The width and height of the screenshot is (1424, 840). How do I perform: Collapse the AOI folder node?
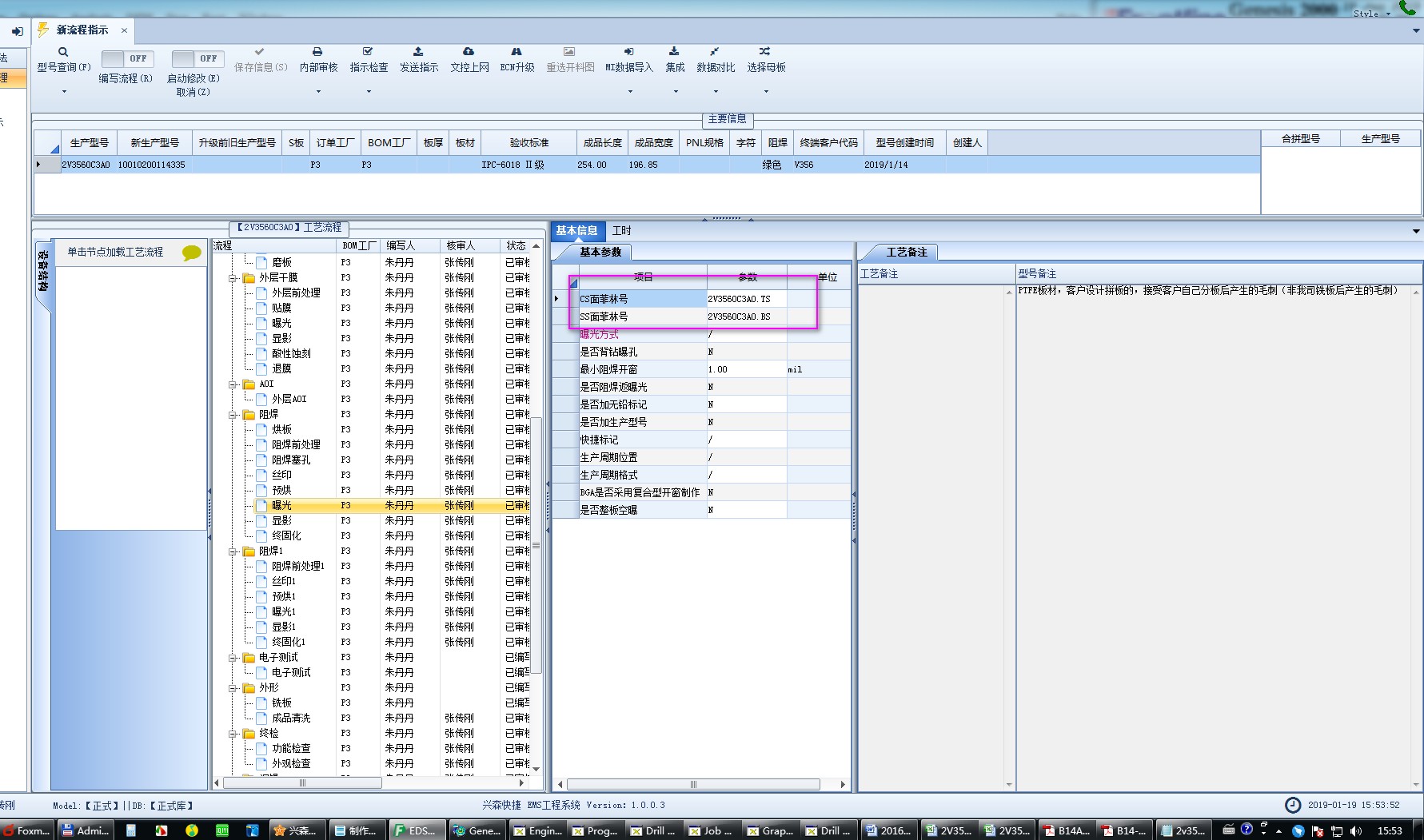[233, 384]
